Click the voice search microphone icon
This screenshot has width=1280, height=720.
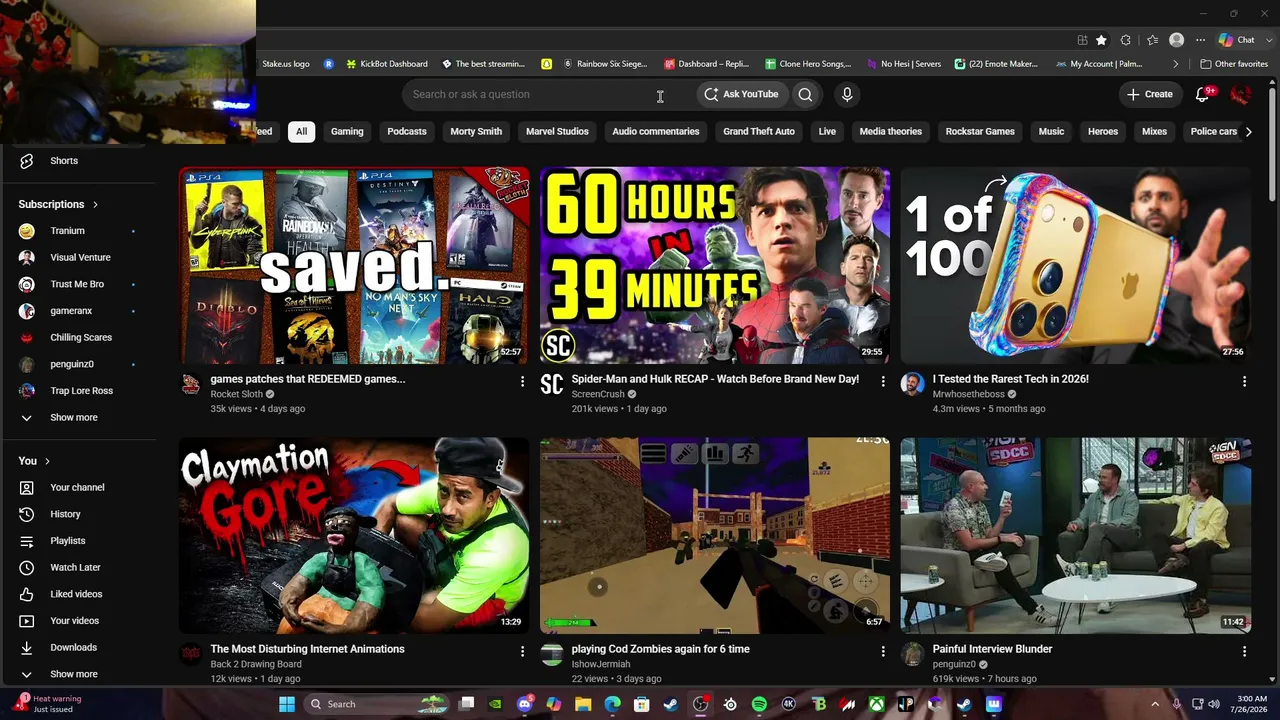tap(847, 94)
